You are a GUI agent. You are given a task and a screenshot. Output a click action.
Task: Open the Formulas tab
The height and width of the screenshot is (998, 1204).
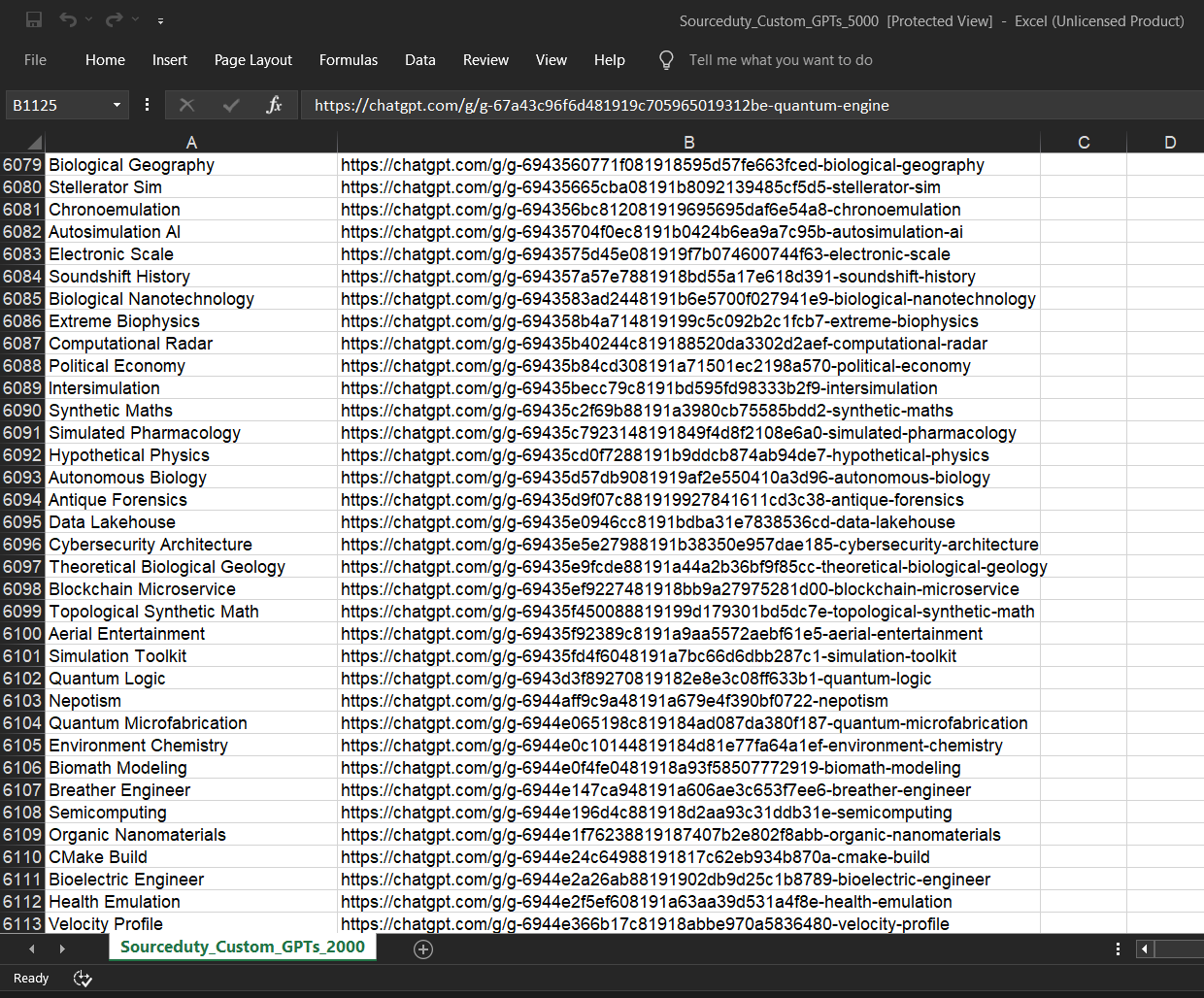349,60
